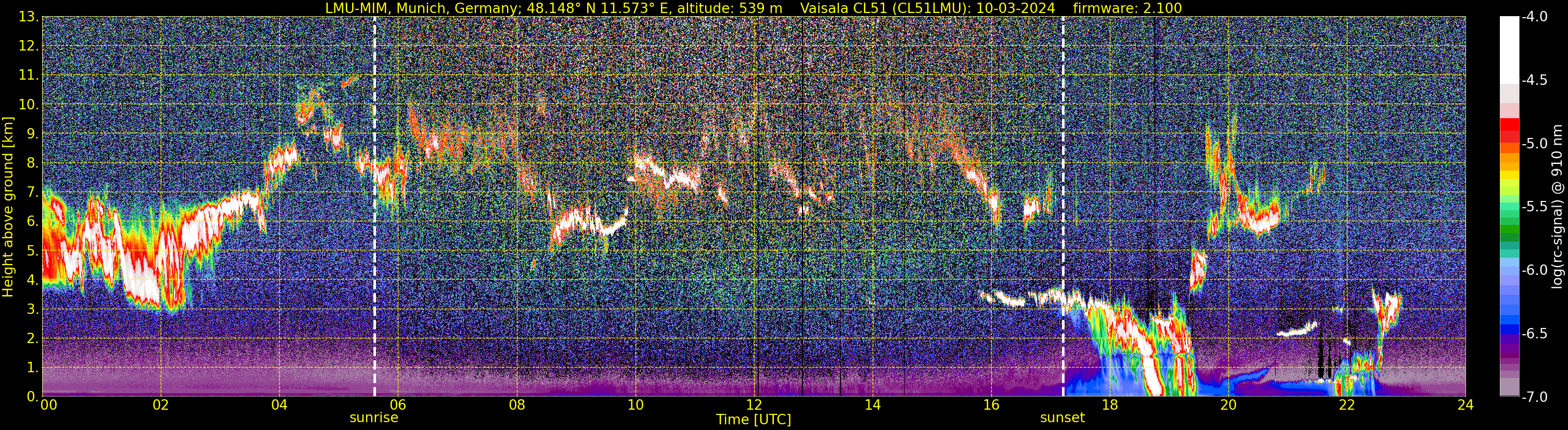Click the gray segment at colorbar bottom
1568x430 pixels.
coord(1509,387)
